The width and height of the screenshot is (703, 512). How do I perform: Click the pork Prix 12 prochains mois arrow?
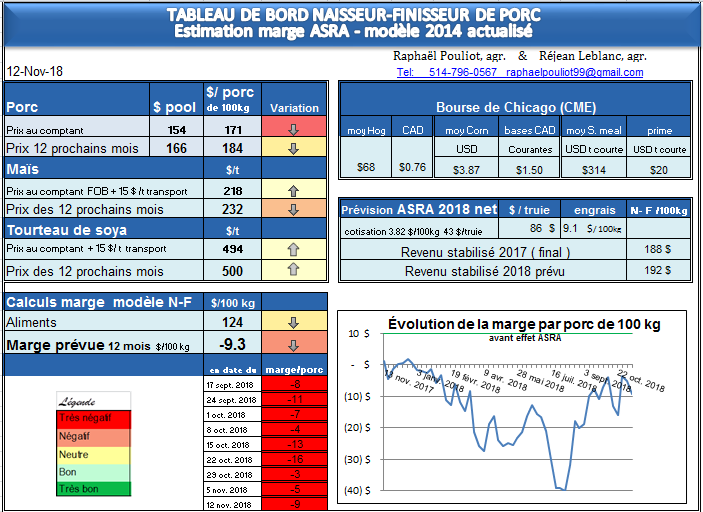pos(294,149)
